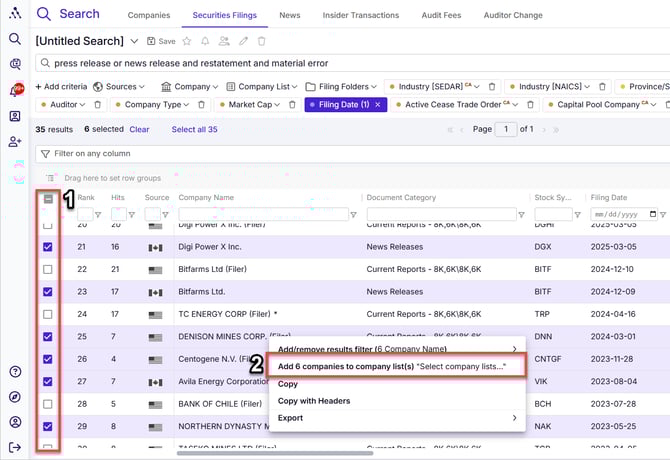Image resolution: width=670 pixels, height=460 pixels.
Task: Open the notifications bell with red badge
Action: (16, 90)
